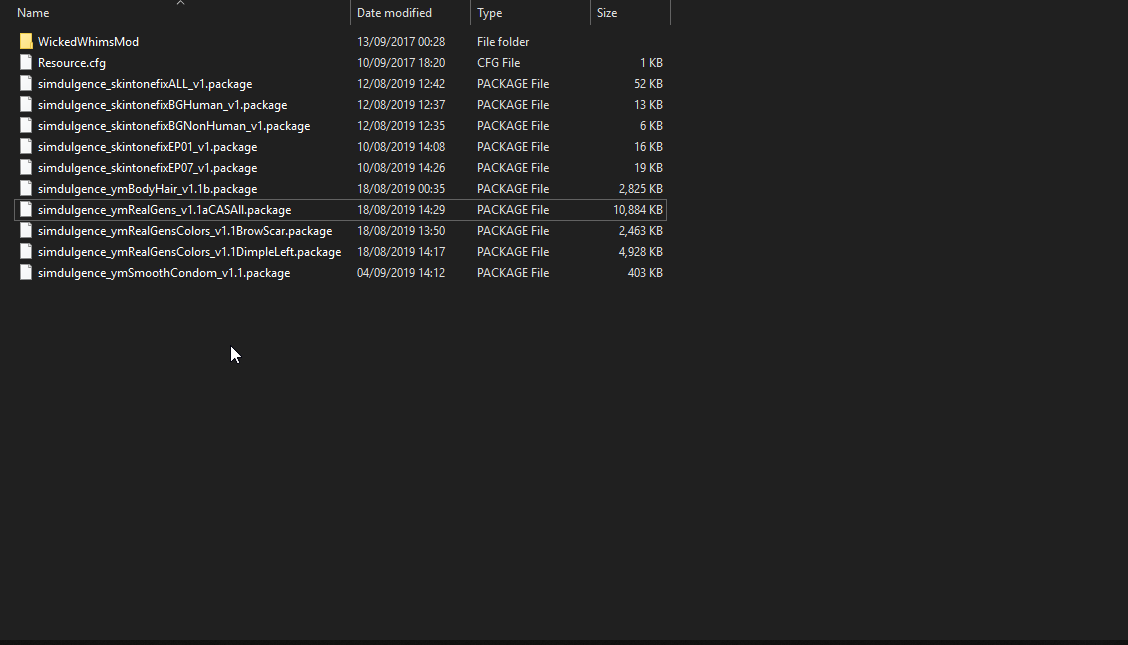Click the 16 KB size value
Image resolution: width=1128 pixels, height=645 pixels.
[648, 146]
